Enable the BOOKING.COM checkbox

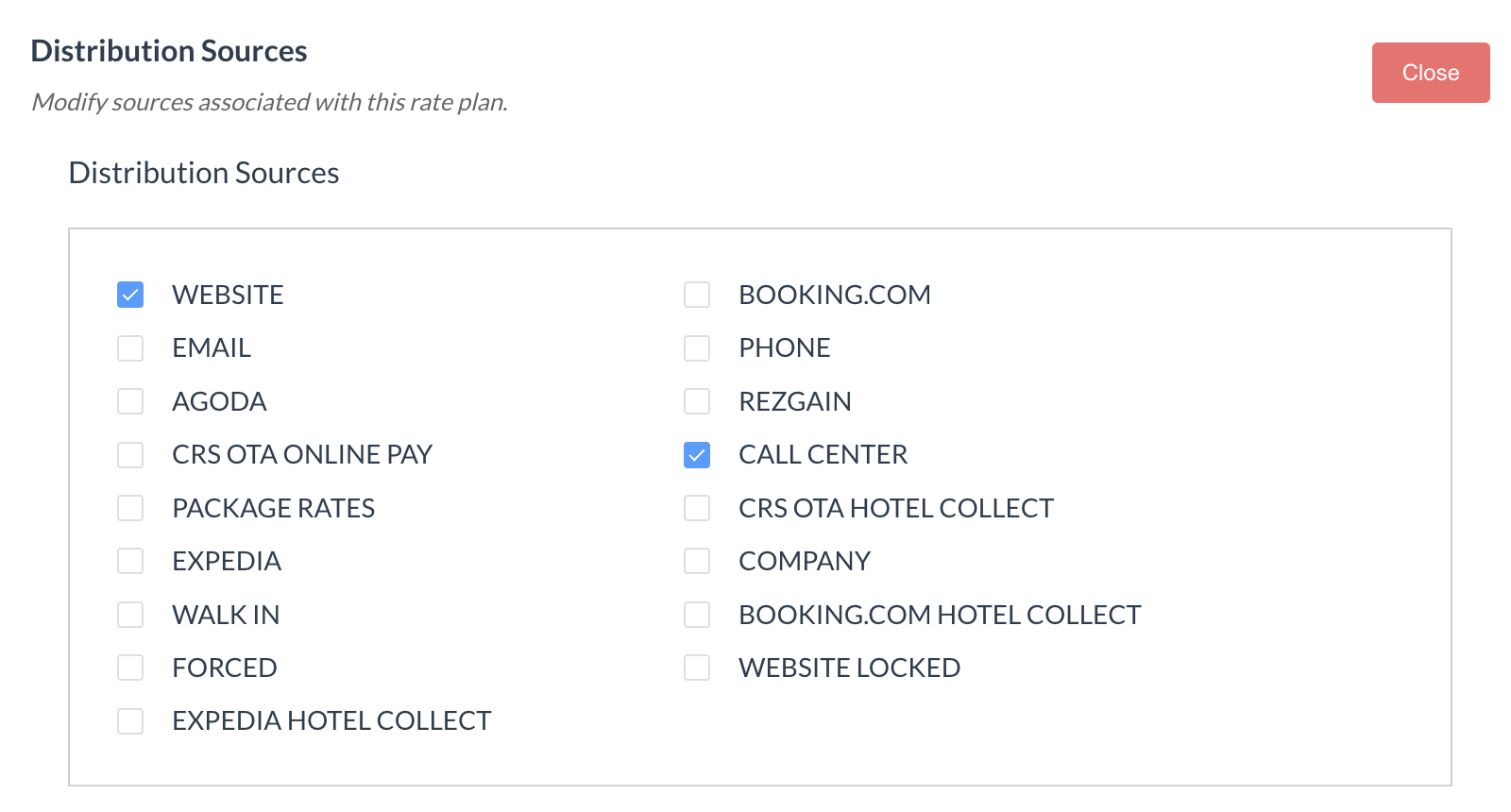[697, 295]
